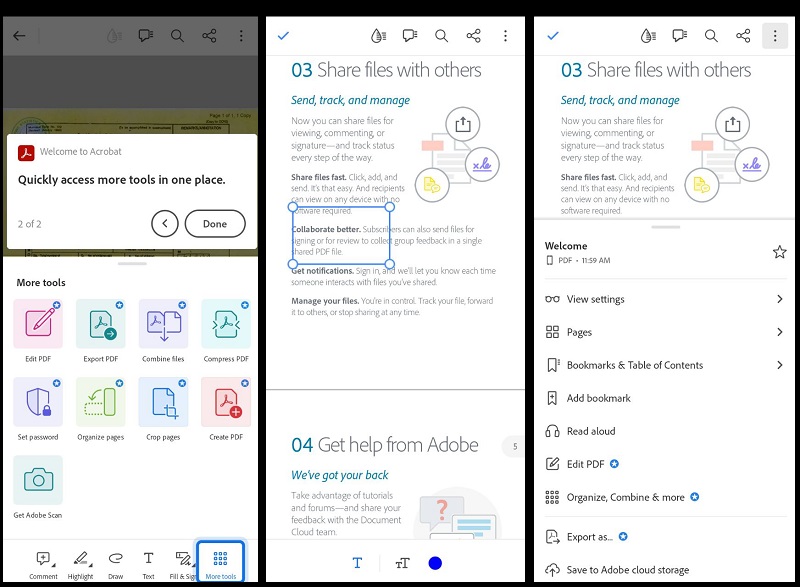Click the Done button in Welcome dialog
800x587 pixels.
click(215, 223)
